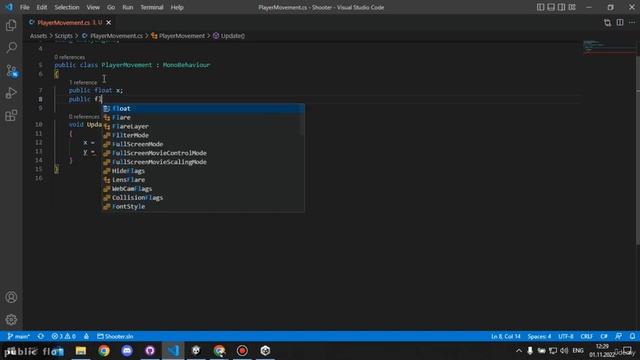Click the Scripts breadcrumb
640x360 pixels.
[64, 36]
